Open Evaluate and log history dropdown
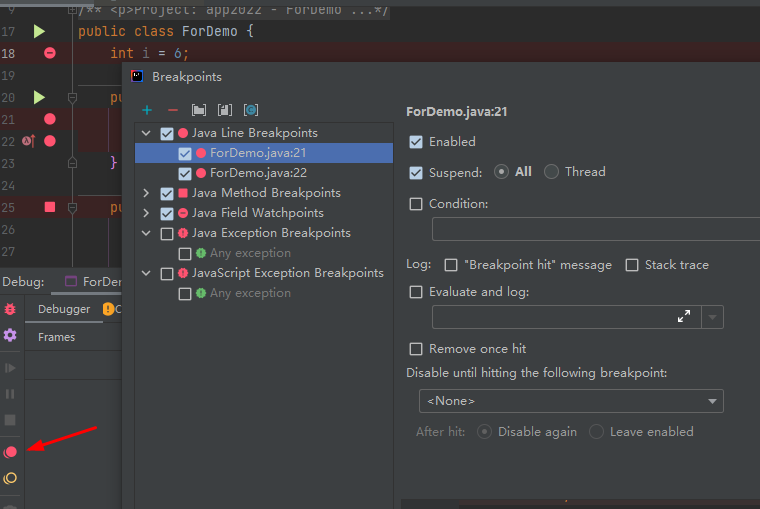This screenshot has width=760, height=509. [712, 317]
